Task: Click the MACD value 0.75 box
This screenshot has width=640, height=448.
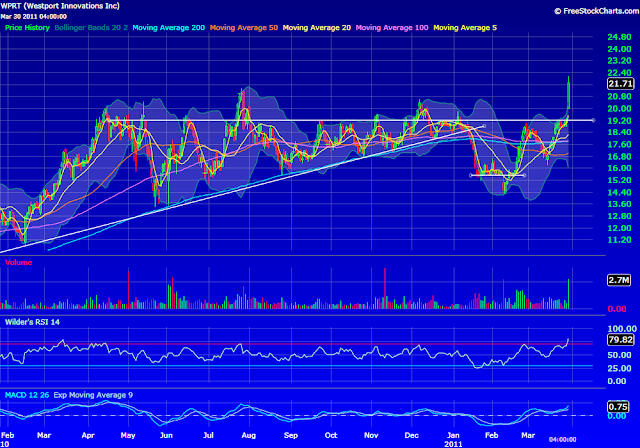Action: tap(618, 406)
